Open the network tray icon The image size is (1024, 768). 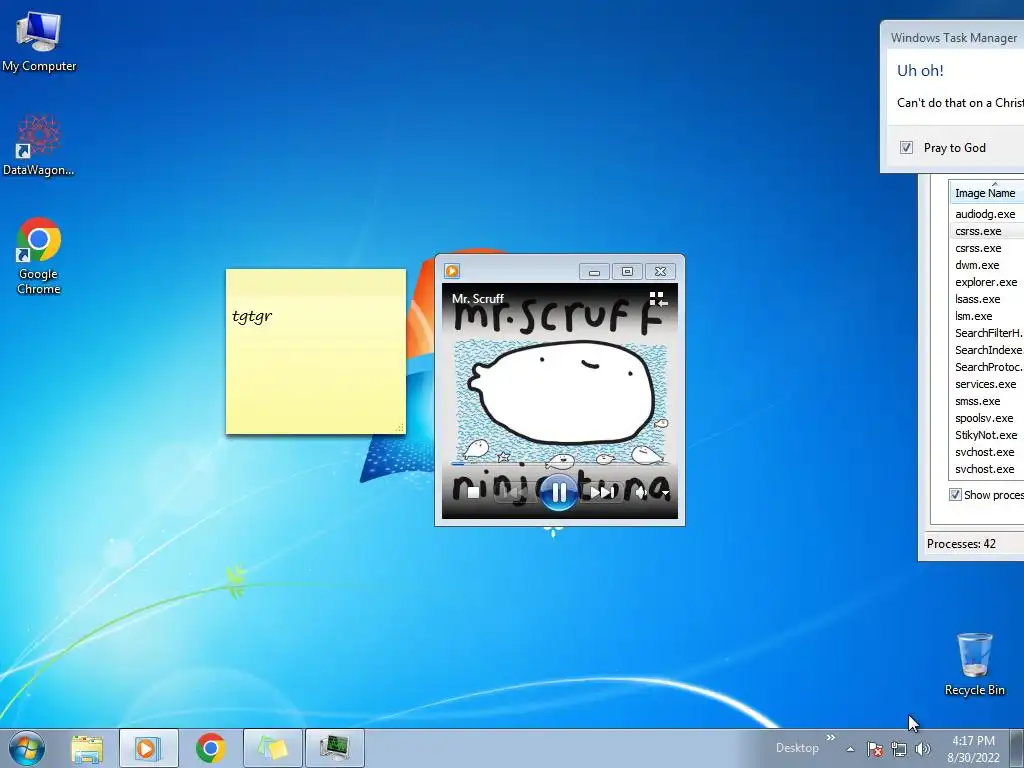tap(899, 749)
